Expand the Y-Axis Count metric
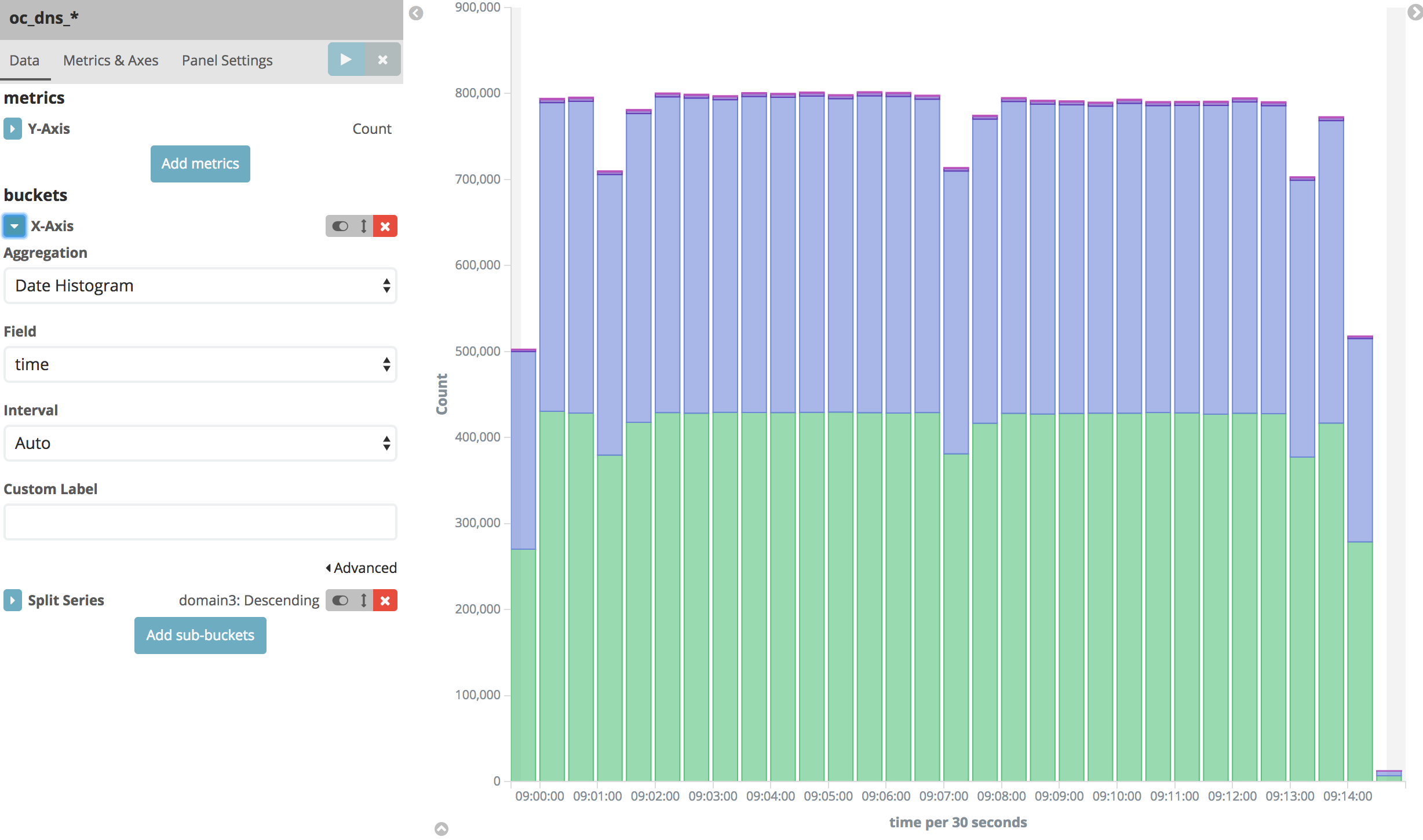Viewport: 1423px width, 840px height. (12, 128)
